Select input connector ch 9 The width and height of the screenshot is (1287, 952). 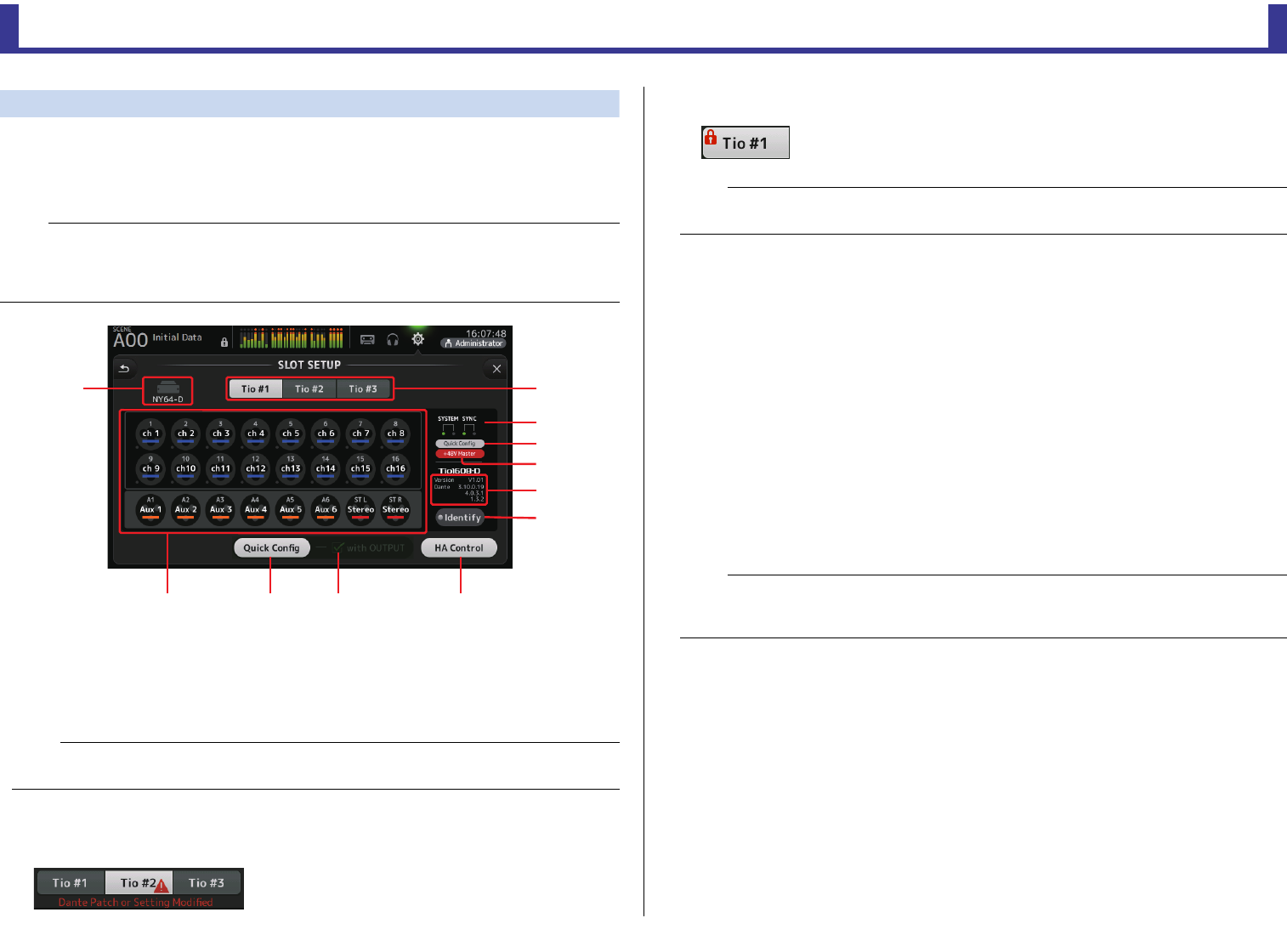point(150,467)
